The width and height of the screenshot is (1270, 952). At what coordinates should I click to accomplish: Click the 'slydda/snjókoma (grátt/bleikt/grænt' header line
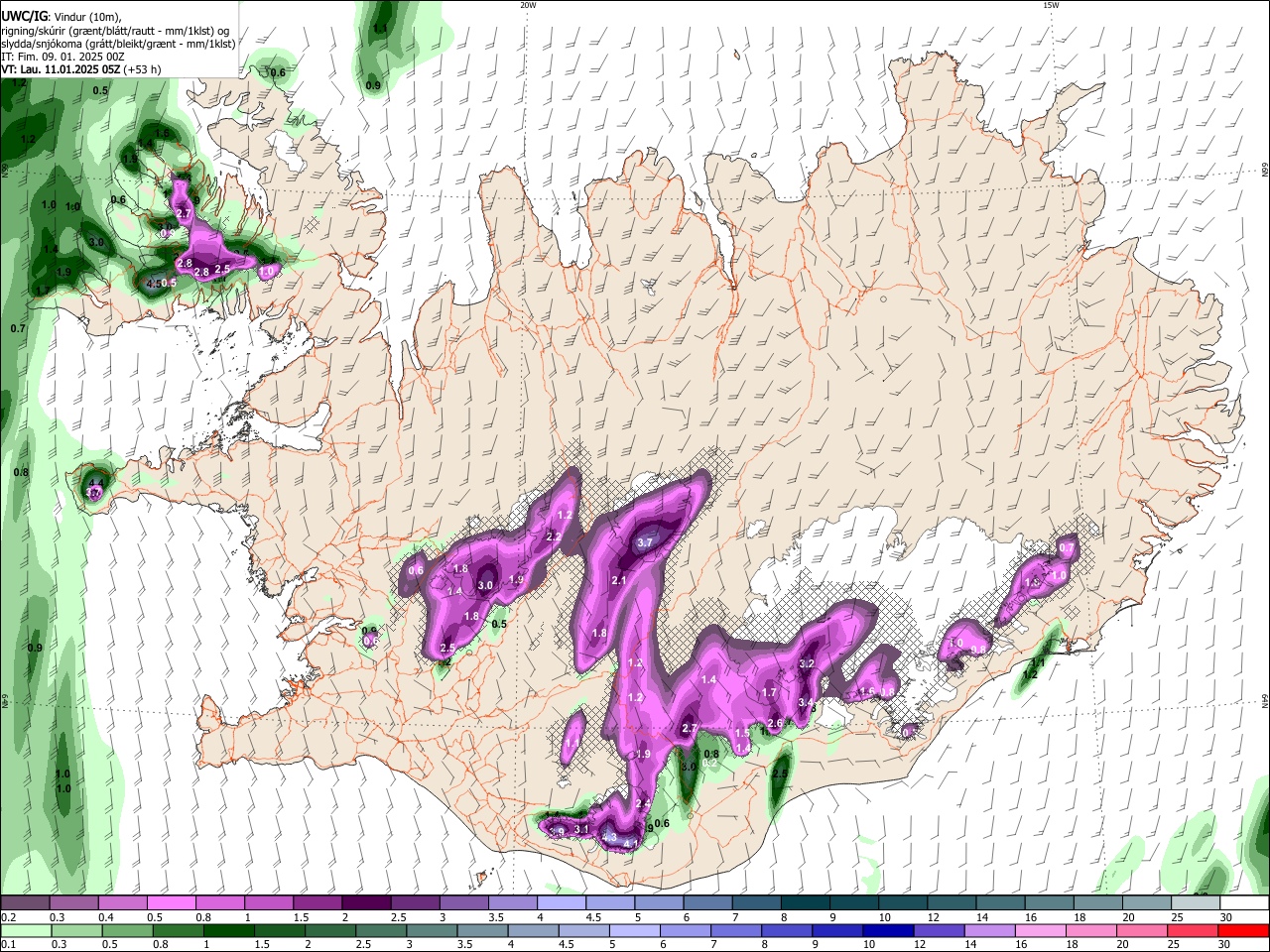(x=118, y=44)
